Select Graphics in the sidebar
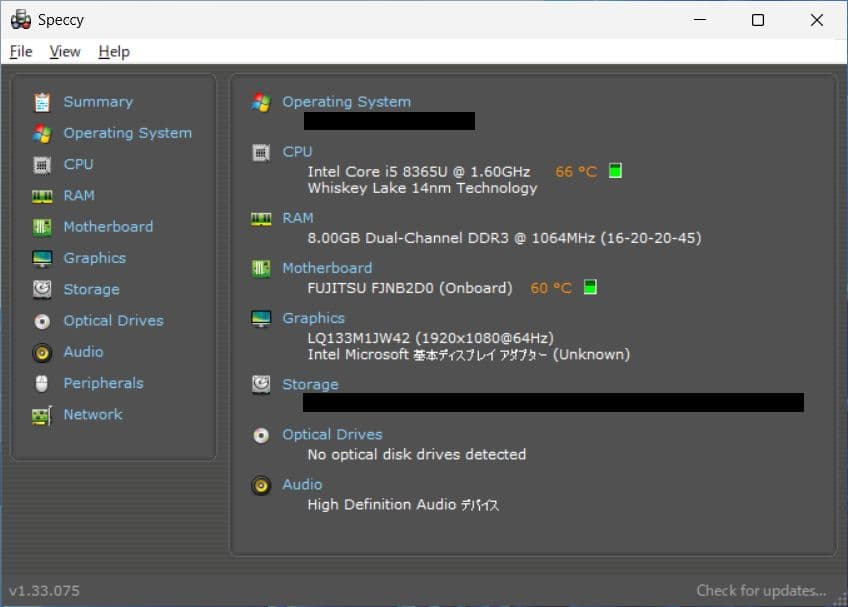 tap(95, 258)
